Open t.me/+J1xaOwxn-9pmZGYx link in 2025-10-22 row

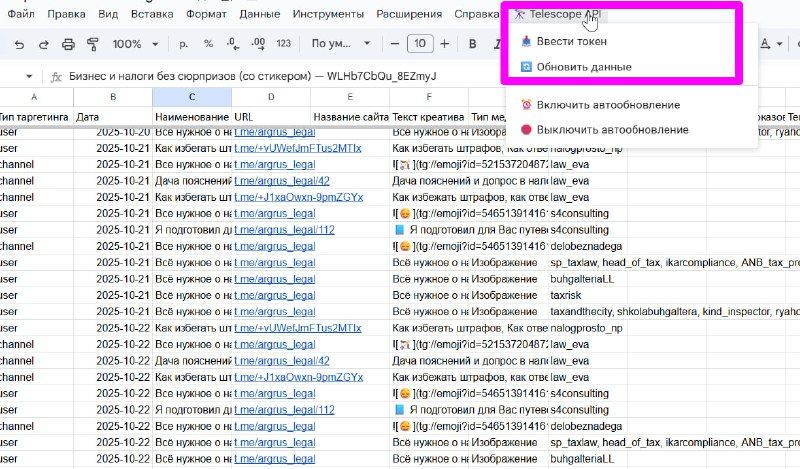tap(298, 377)
